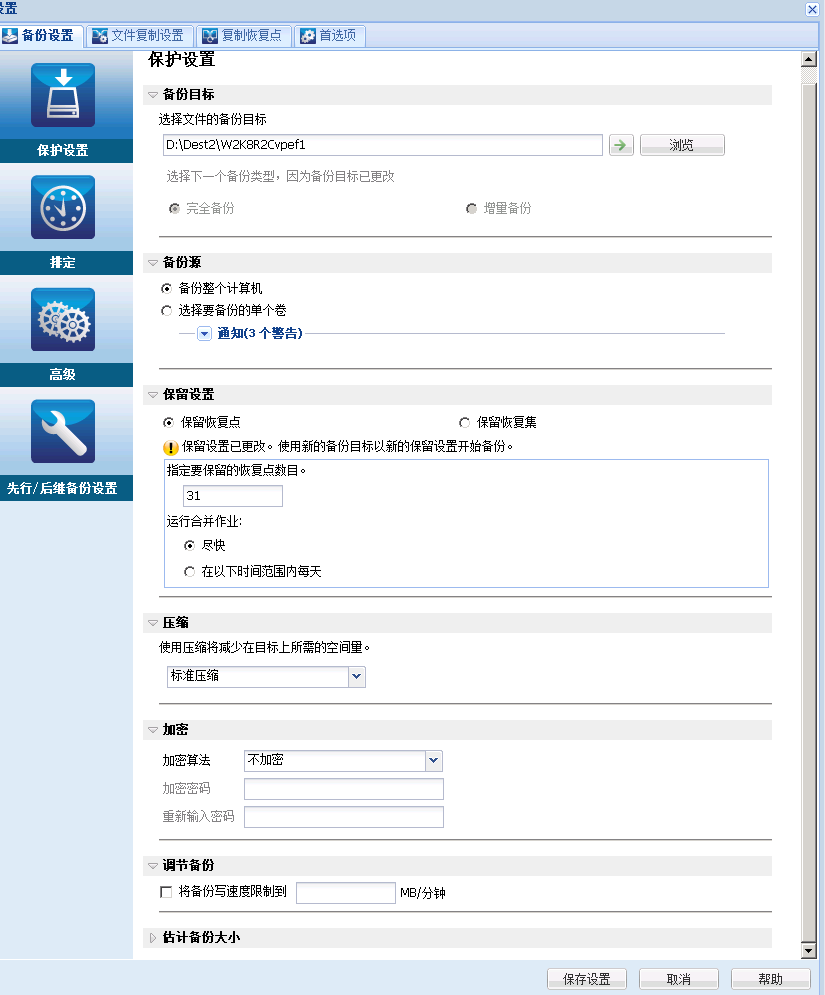Select the 保护设置 sidebar icon
Image resolution: width=825 pixels, height=995 pixels.
click(x=64, y=95)
